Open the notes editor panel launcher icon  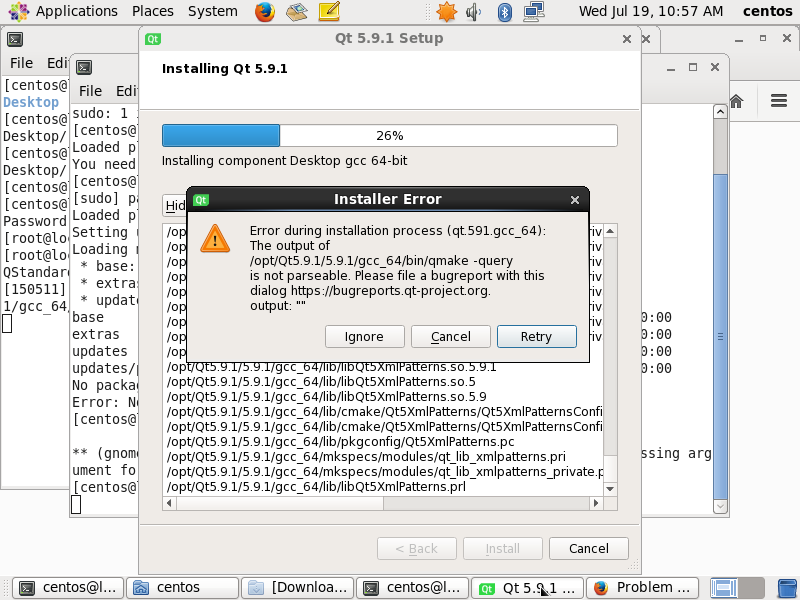tap(329, 11)
